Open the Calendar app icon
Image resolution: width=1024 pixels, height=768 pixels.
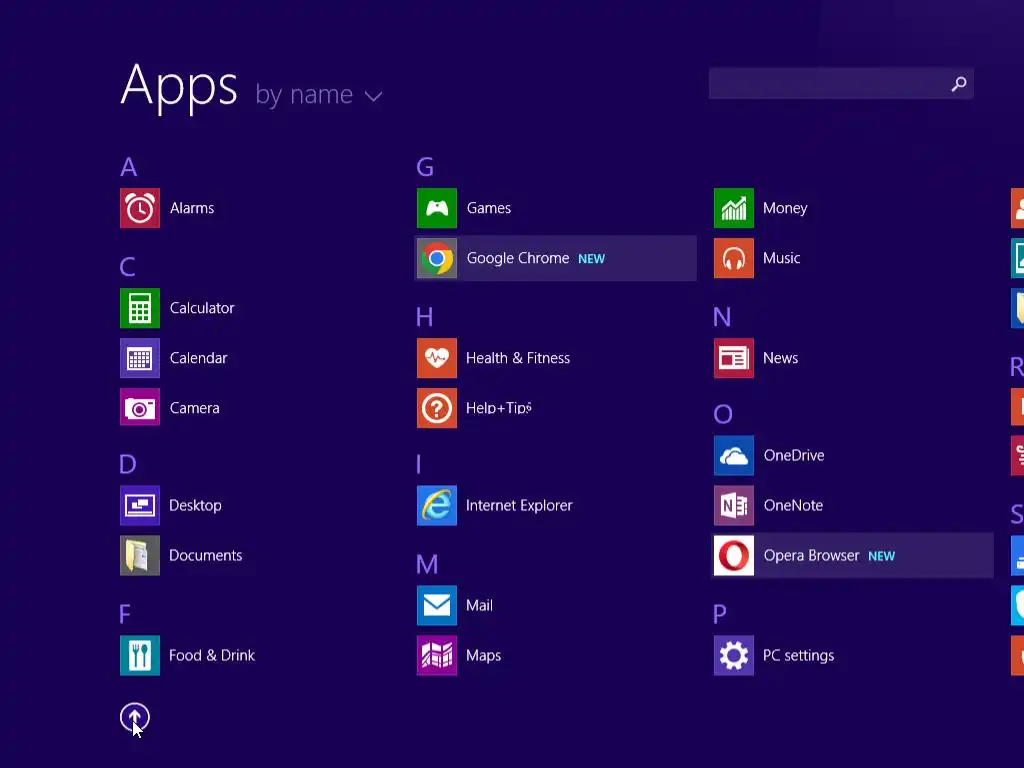[x=140, y=358]
